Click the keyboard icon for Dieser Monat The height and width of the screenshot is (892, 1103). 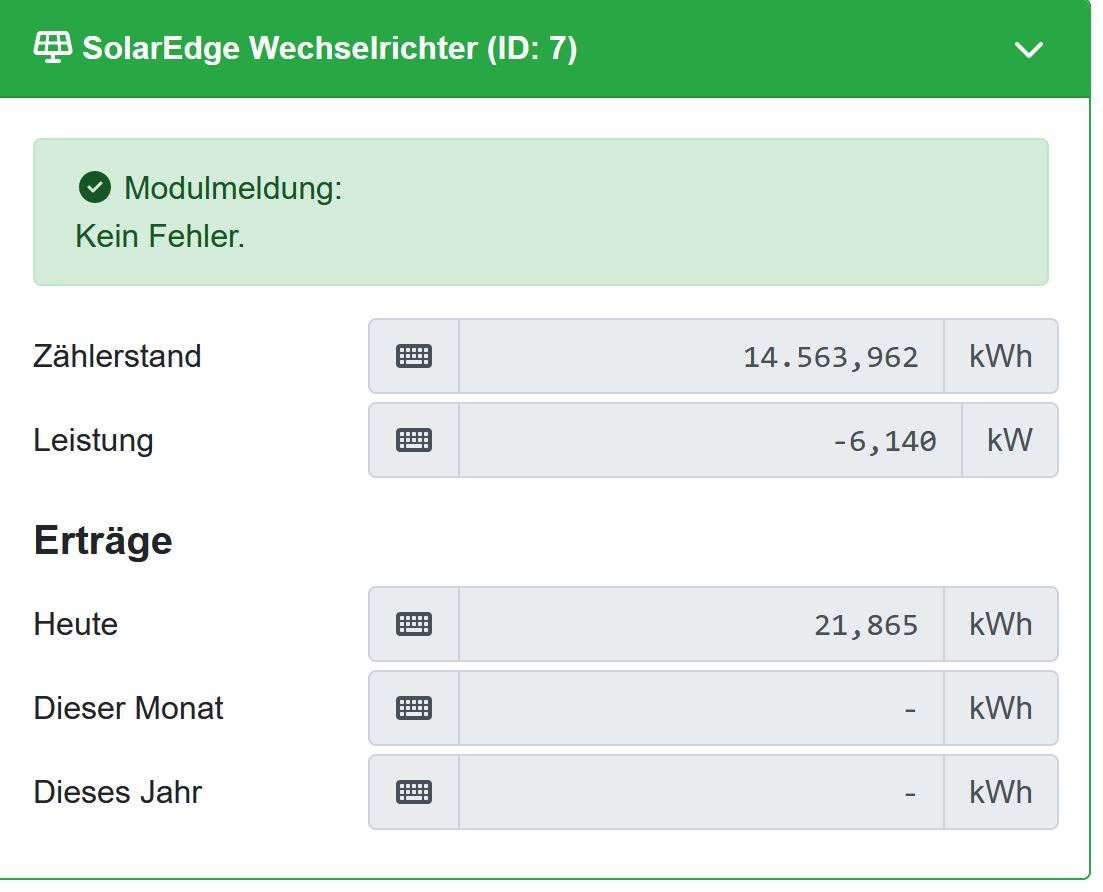pos(414,708)
